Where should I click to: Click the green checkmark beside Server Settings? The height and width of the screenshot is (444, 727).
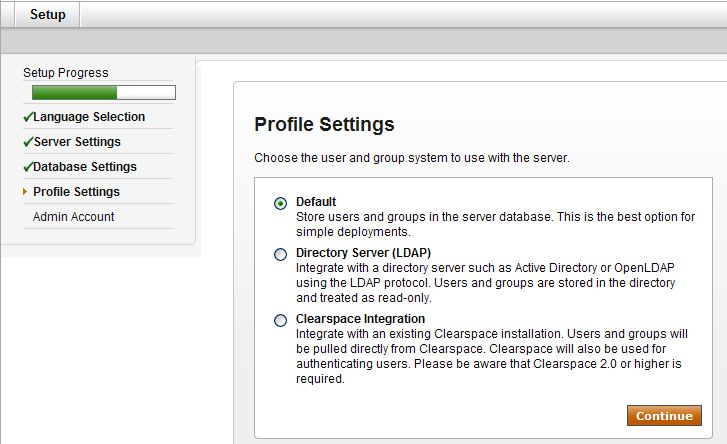28,142
